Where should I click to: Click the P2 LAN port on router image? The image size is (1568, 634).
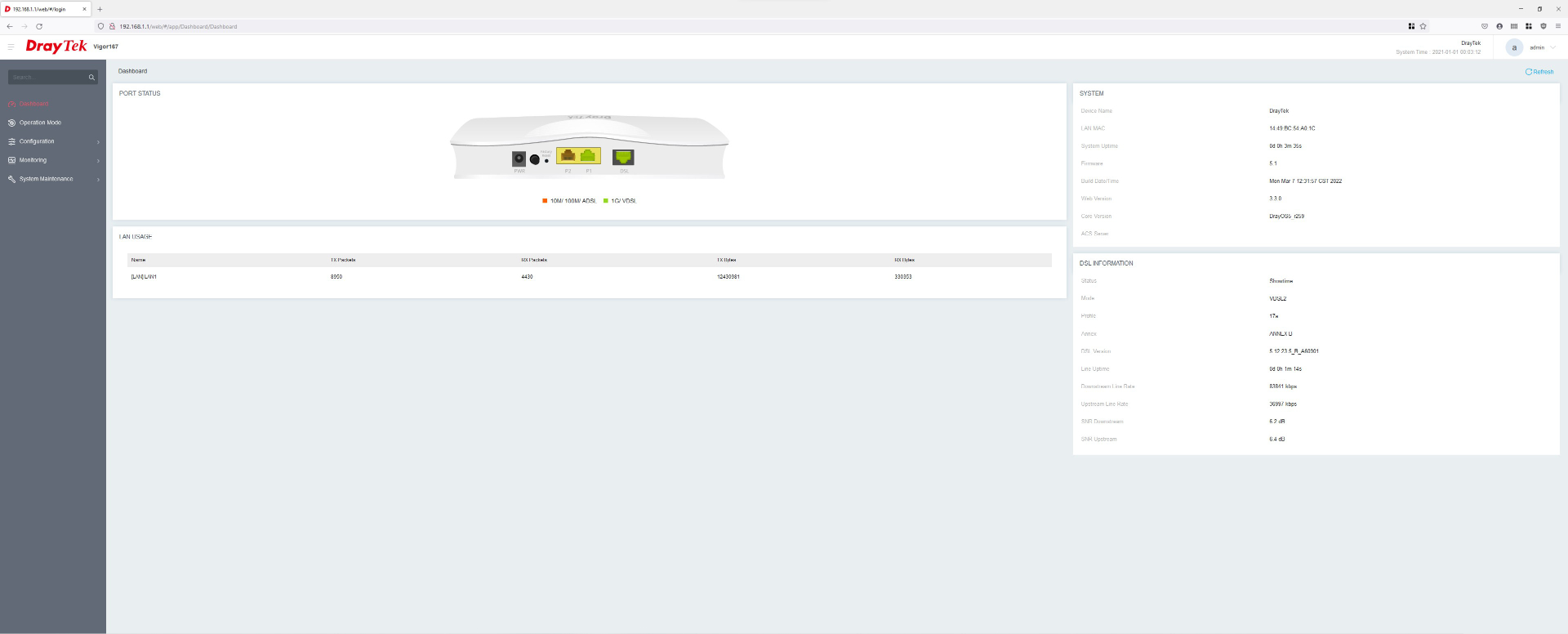[568, 156]
